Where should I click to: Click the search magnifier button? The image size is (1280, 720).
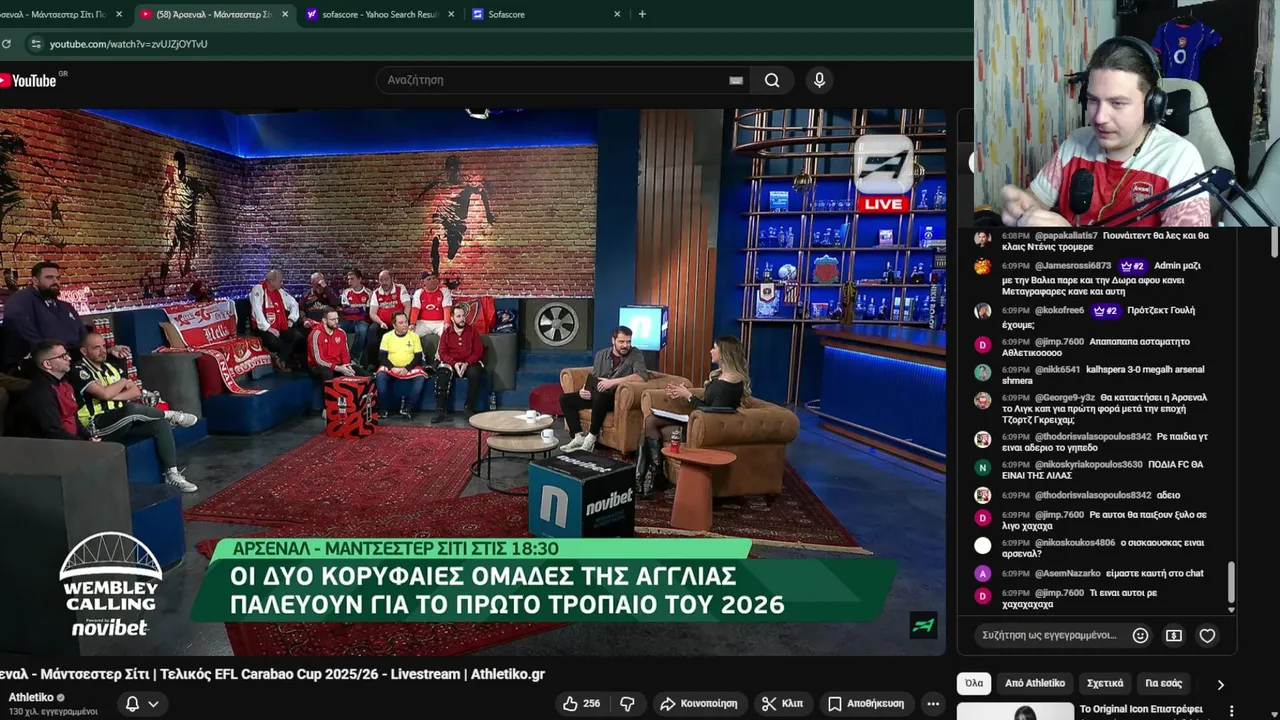[772, 80]
